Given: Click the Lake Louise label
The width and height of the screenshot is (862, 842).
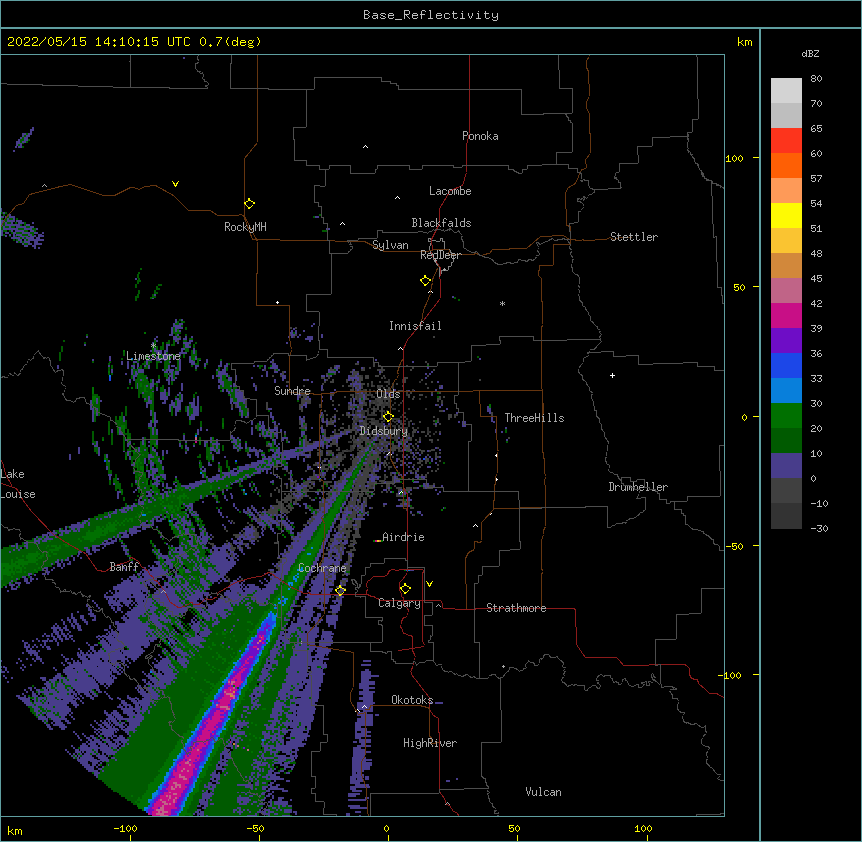Looking at the screenshot, I should 18,484.
